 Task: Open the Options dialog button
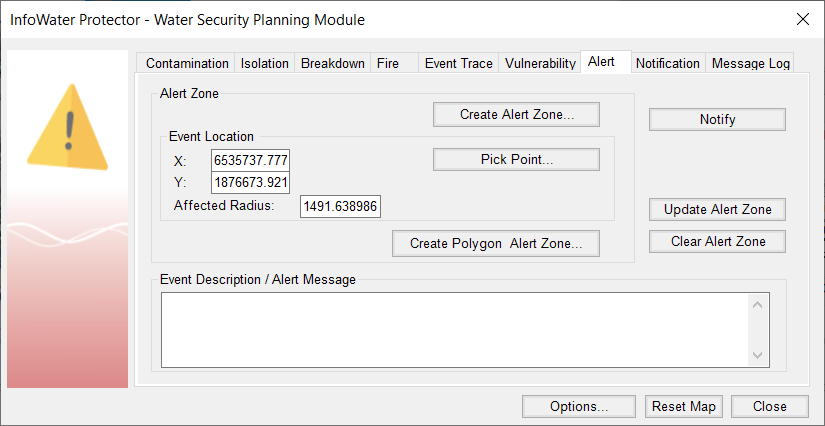(x=578, y=406)
